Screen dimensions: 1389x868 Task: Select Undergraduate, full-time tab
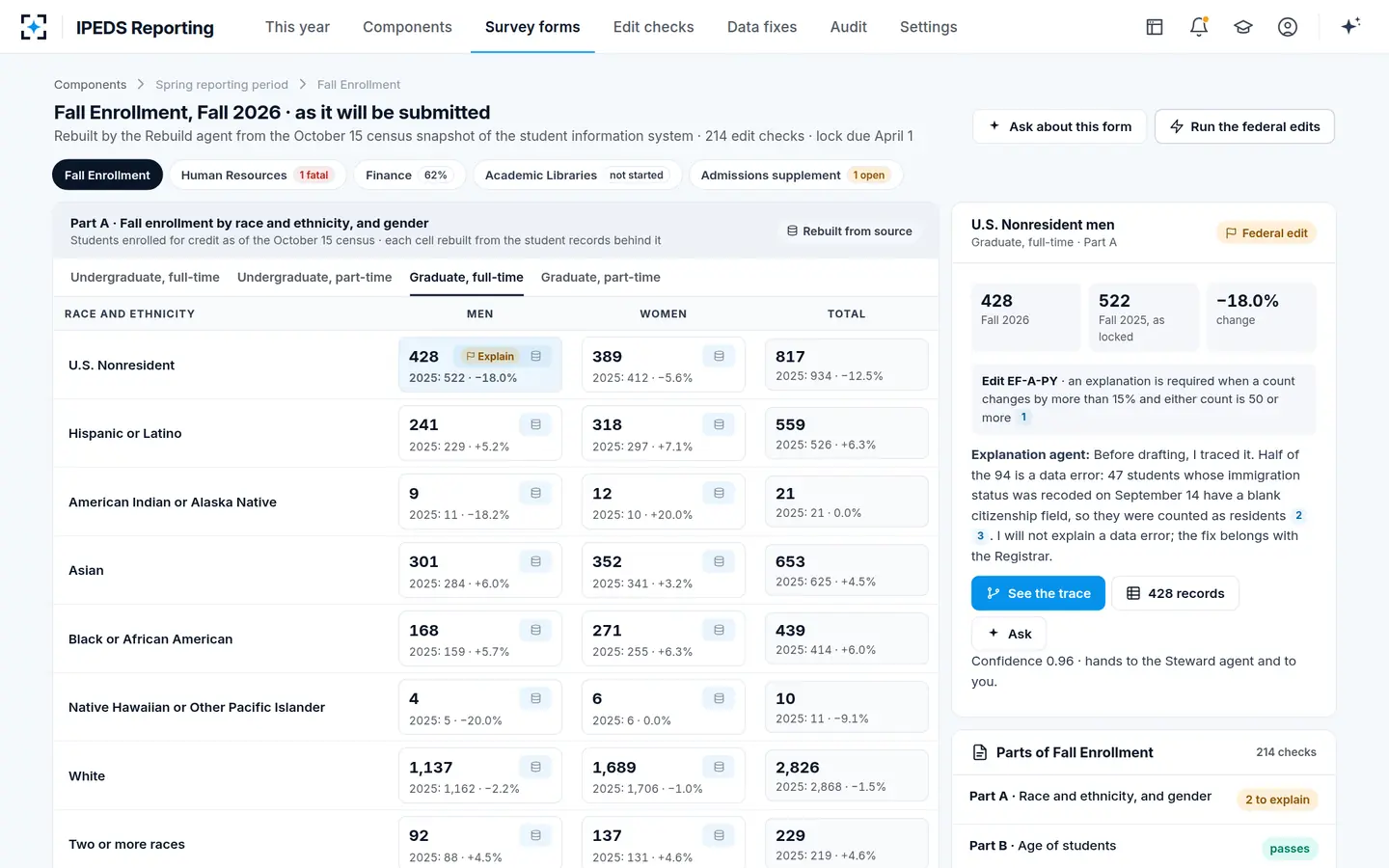pyautogui.click(x=145, y=278)
